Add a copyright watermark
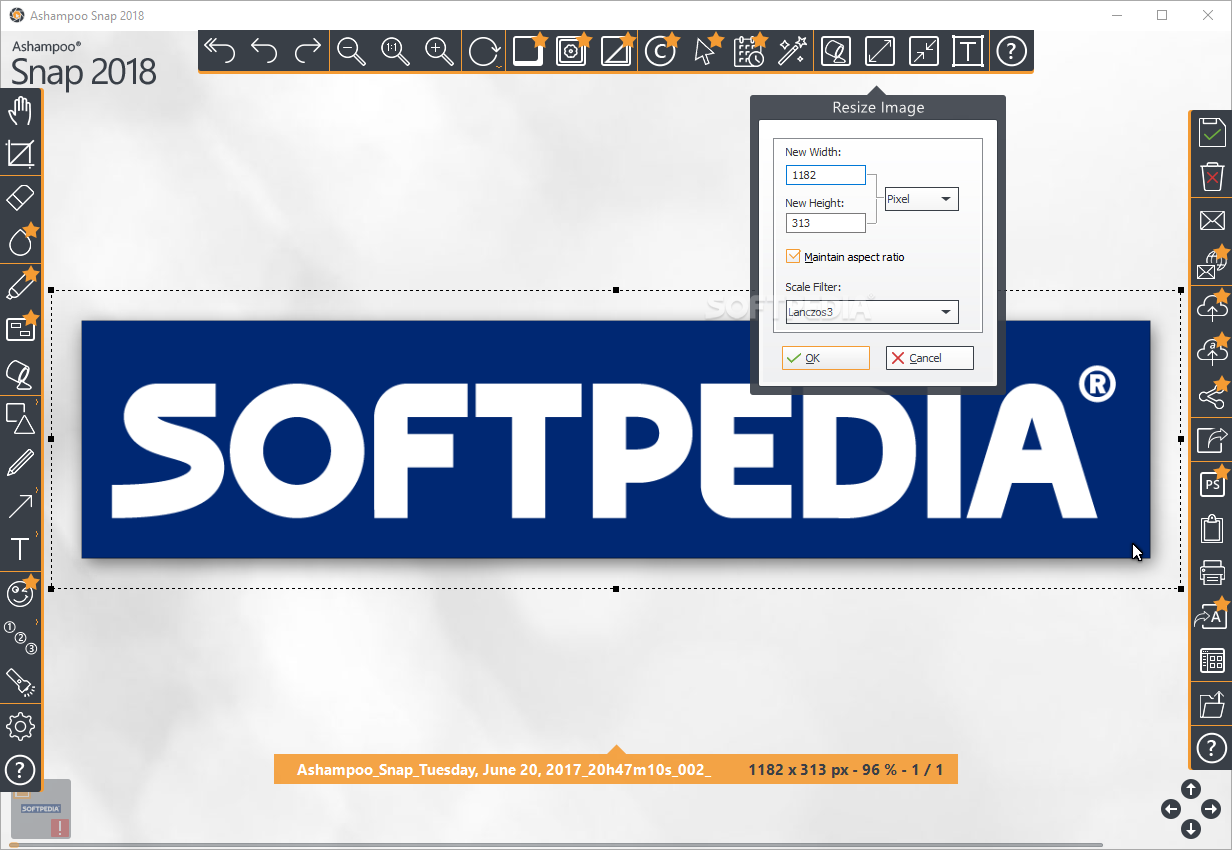Viewport: 1232px width, 850px height. pyautogui.click(x=660, y=51)
